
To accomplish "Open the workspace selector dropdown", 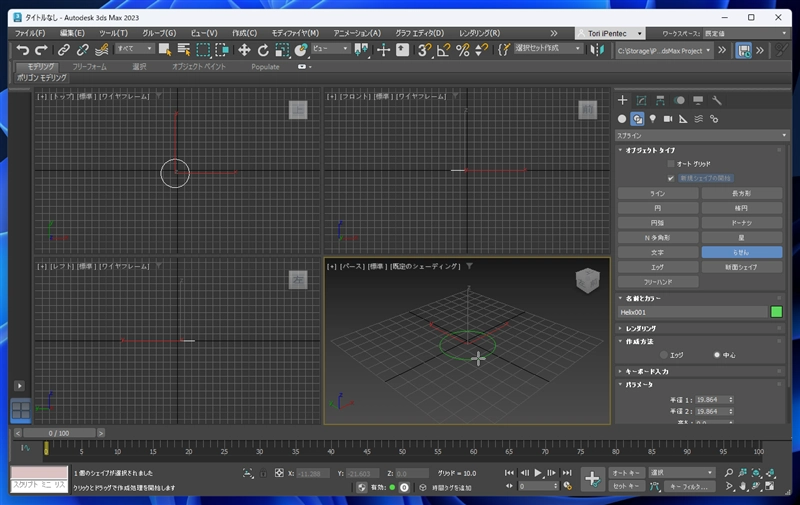I will tap(746, 33).
